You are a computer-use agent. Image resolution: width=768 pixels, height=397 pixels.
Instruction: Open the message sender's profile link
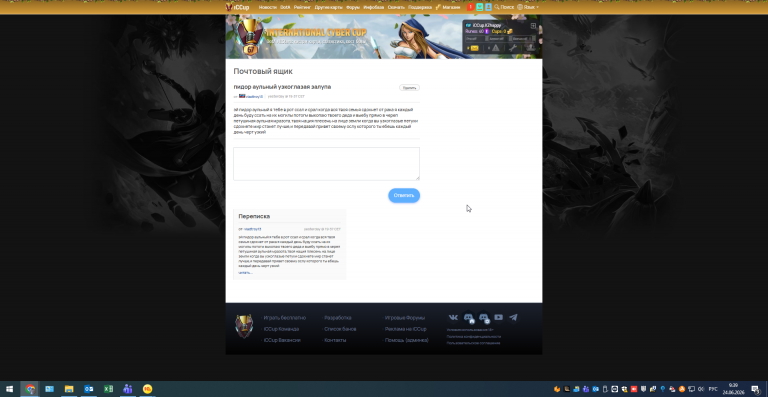tap(254, 96)
